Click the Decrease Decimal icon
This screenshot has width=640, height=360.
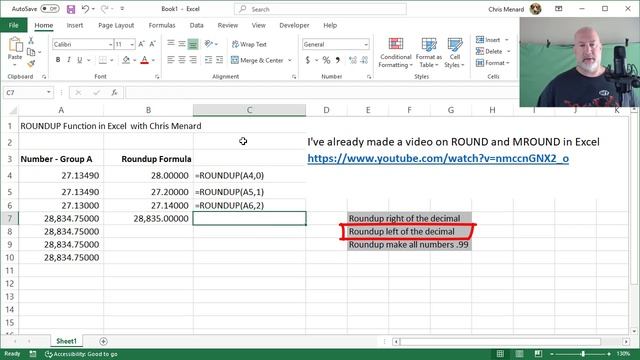(364, 60)
